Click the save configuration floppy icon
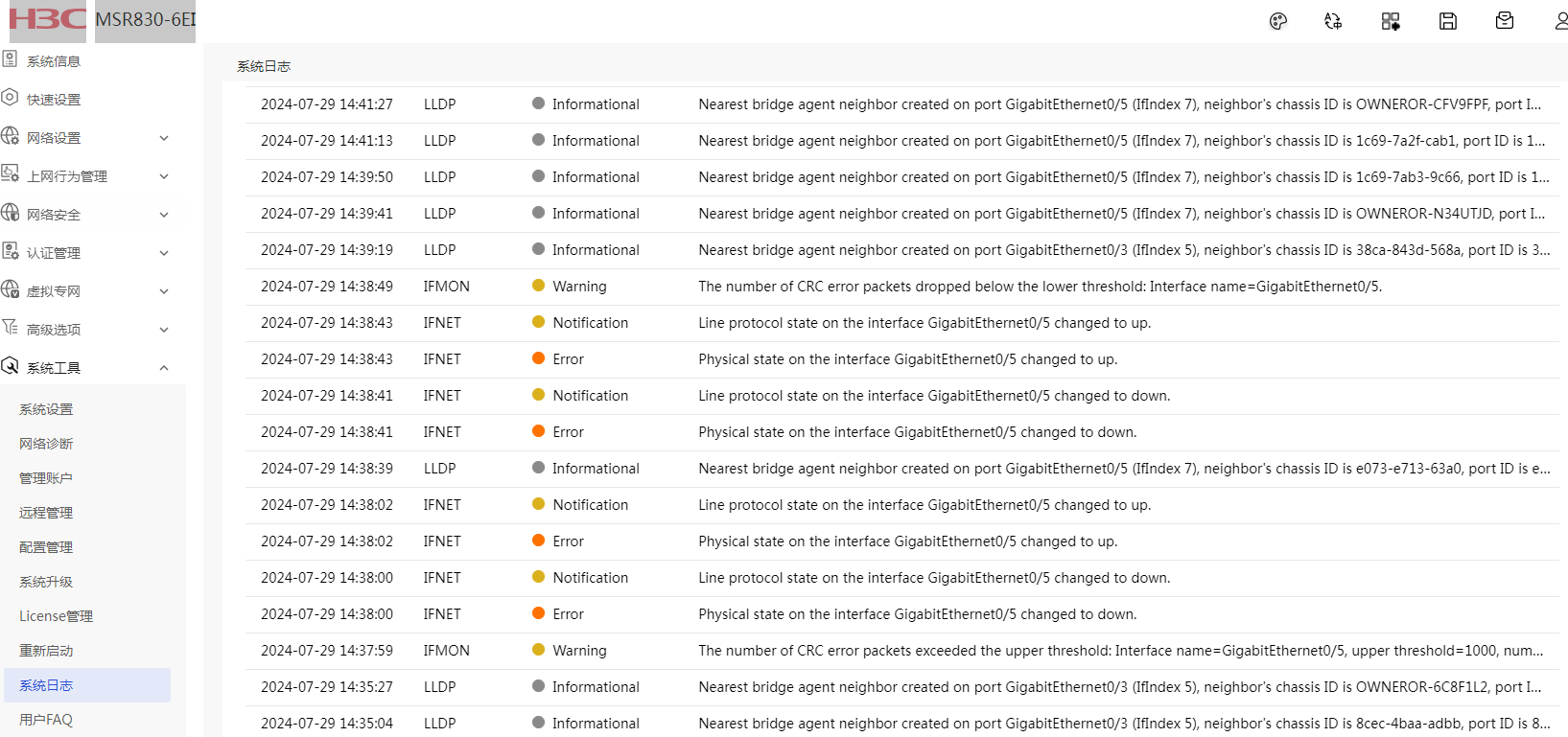The height and width of the screenshot is (737, 1568). [x=1448, y=21]
